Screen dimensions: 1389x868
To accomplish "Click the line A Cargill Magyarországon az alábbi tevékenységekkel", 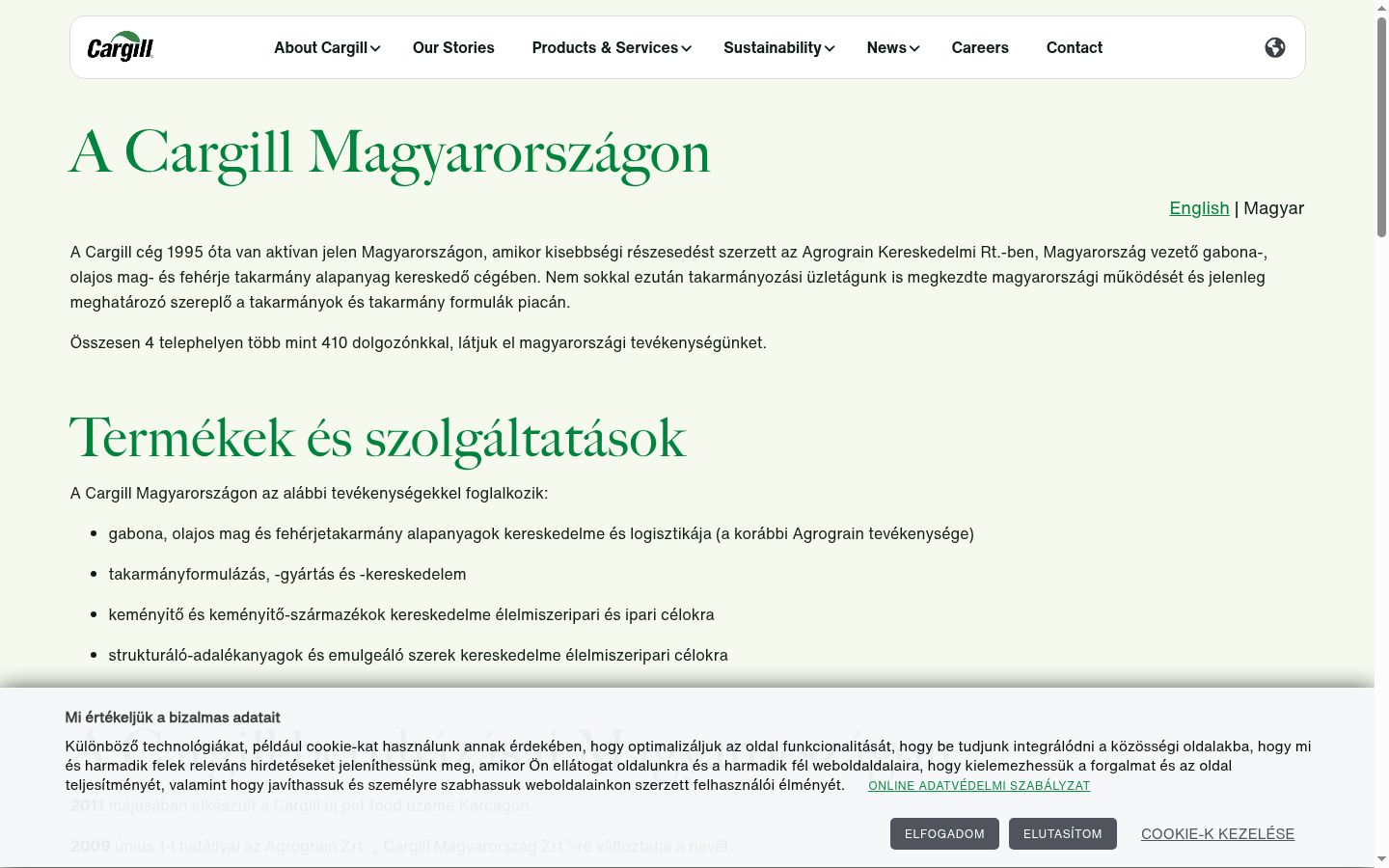I will (309, 493).
